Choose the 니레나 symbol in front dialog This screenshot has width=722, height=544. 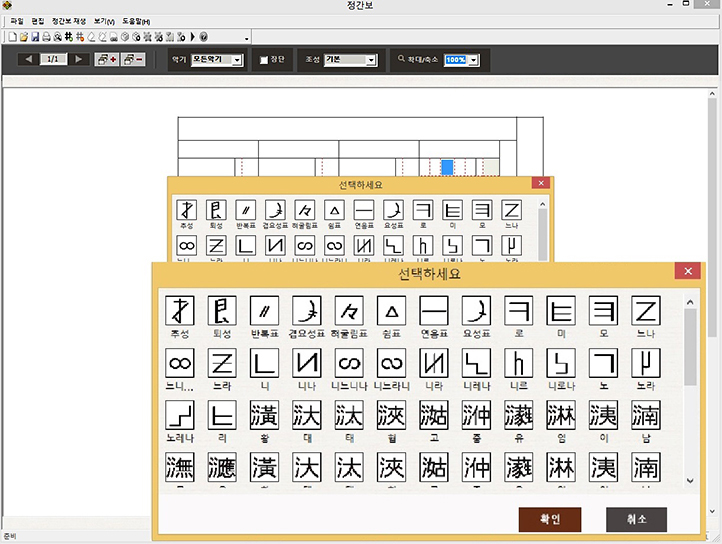pos(476,363)
